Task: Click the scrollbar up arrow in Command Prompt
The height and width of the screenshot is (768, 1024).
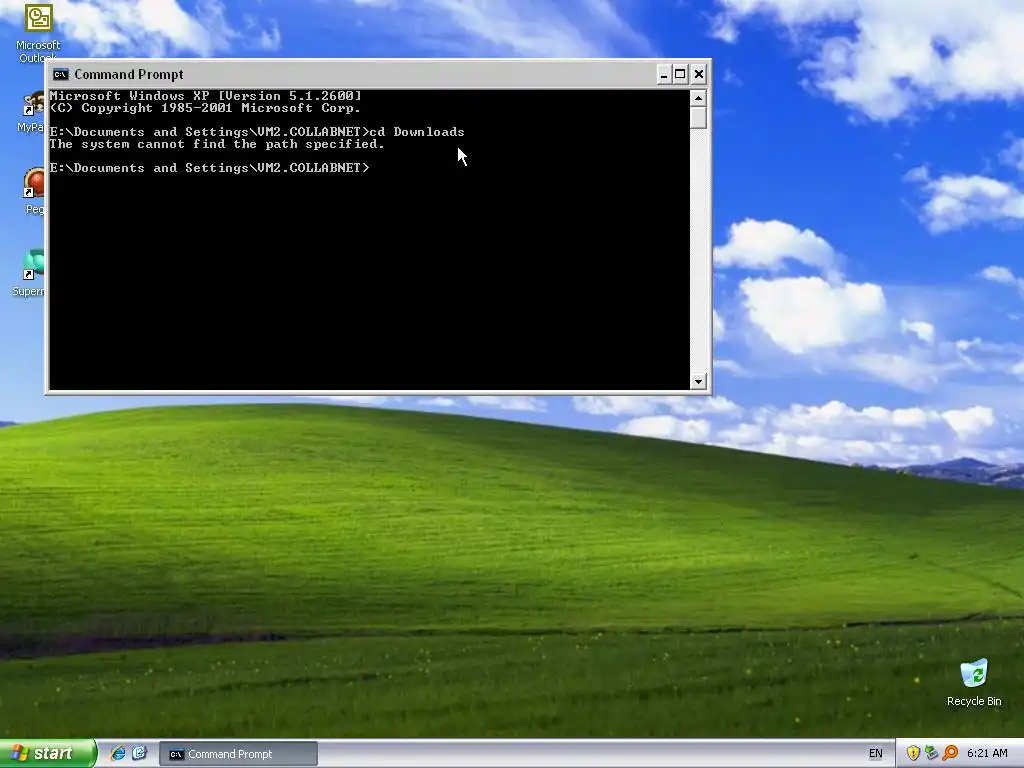Action: coord(698,98)
